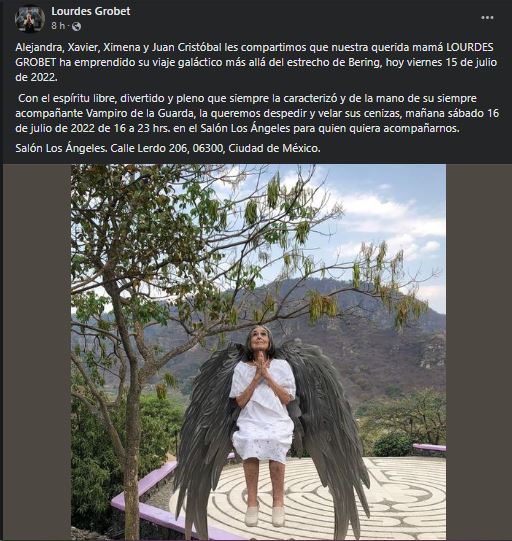Screen dimensions: 512x541
Task: Click the gray bar right of the photo
Action: (x=477, y=352)
